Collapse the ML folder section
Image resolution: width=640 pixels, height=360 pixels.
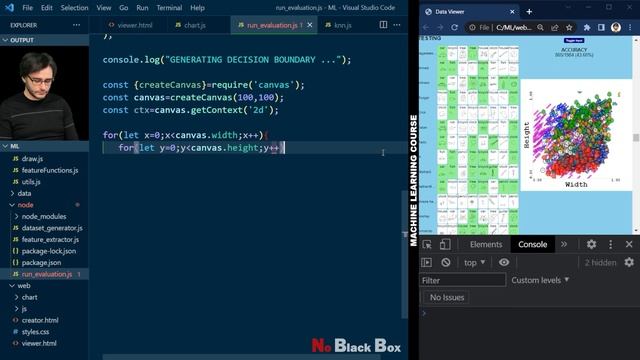click(x=44, y=146)
